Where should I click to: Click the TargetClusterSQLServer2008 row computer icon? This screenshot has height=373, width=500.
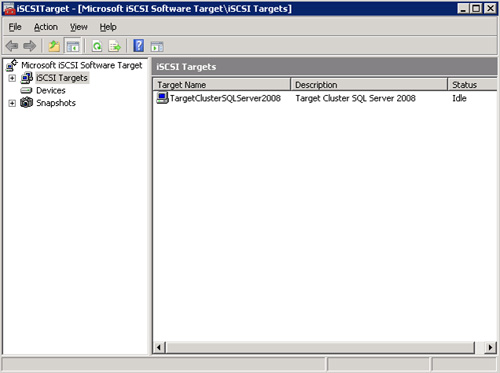[x=162, y=98]
